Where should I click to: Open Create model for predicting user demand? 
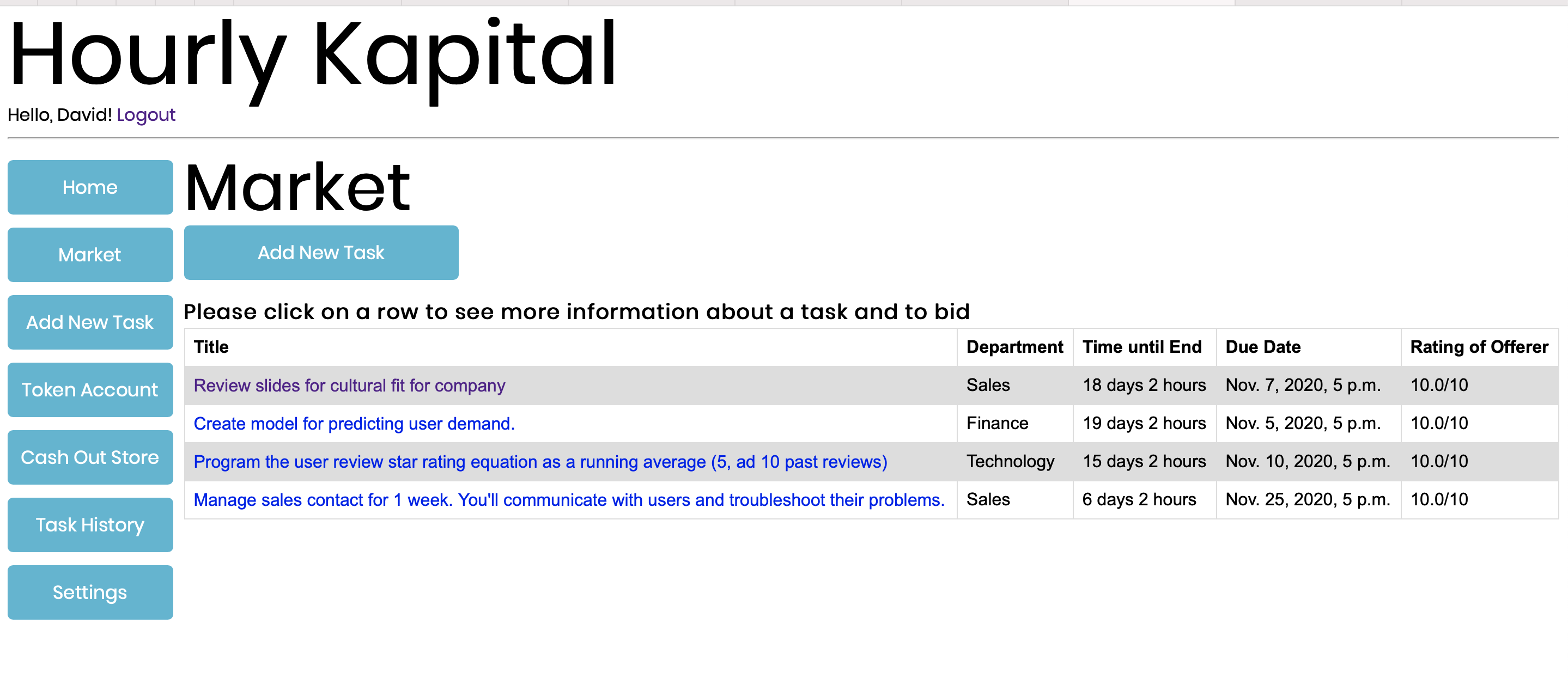point(354,424)
